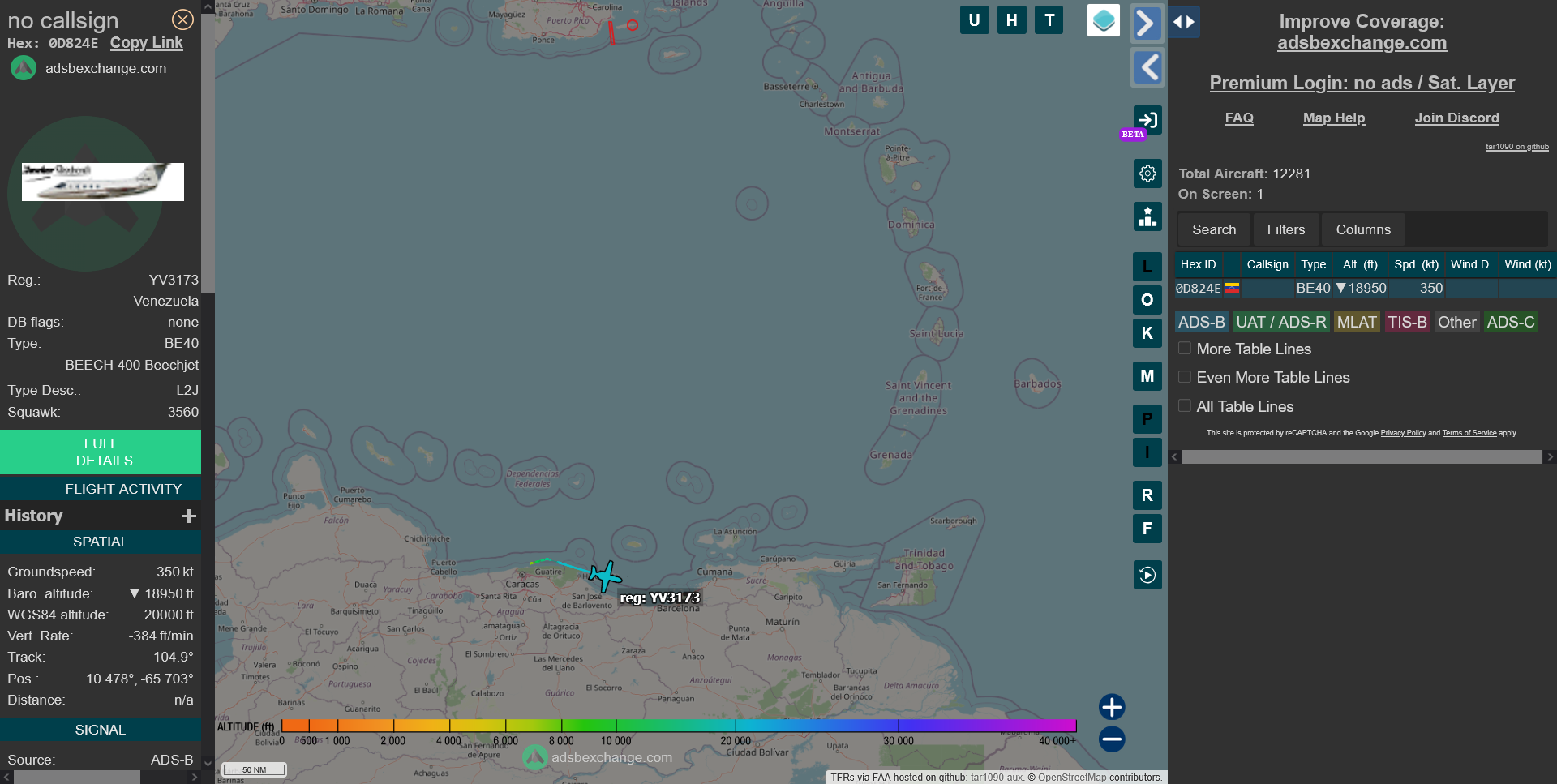Image resolution: width=1557 pixels, height=784 pixels.
Task: Click the FULL DETAILS button
Action: point(101,452)
